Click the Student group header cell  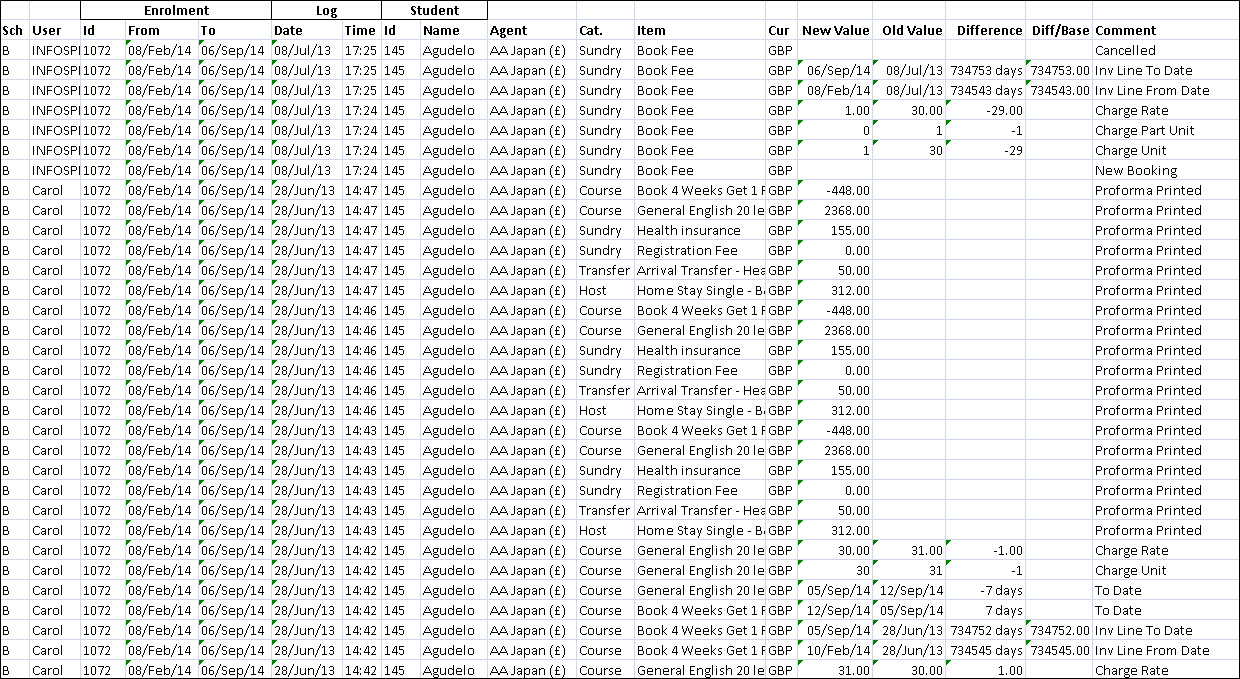point(434,10)
